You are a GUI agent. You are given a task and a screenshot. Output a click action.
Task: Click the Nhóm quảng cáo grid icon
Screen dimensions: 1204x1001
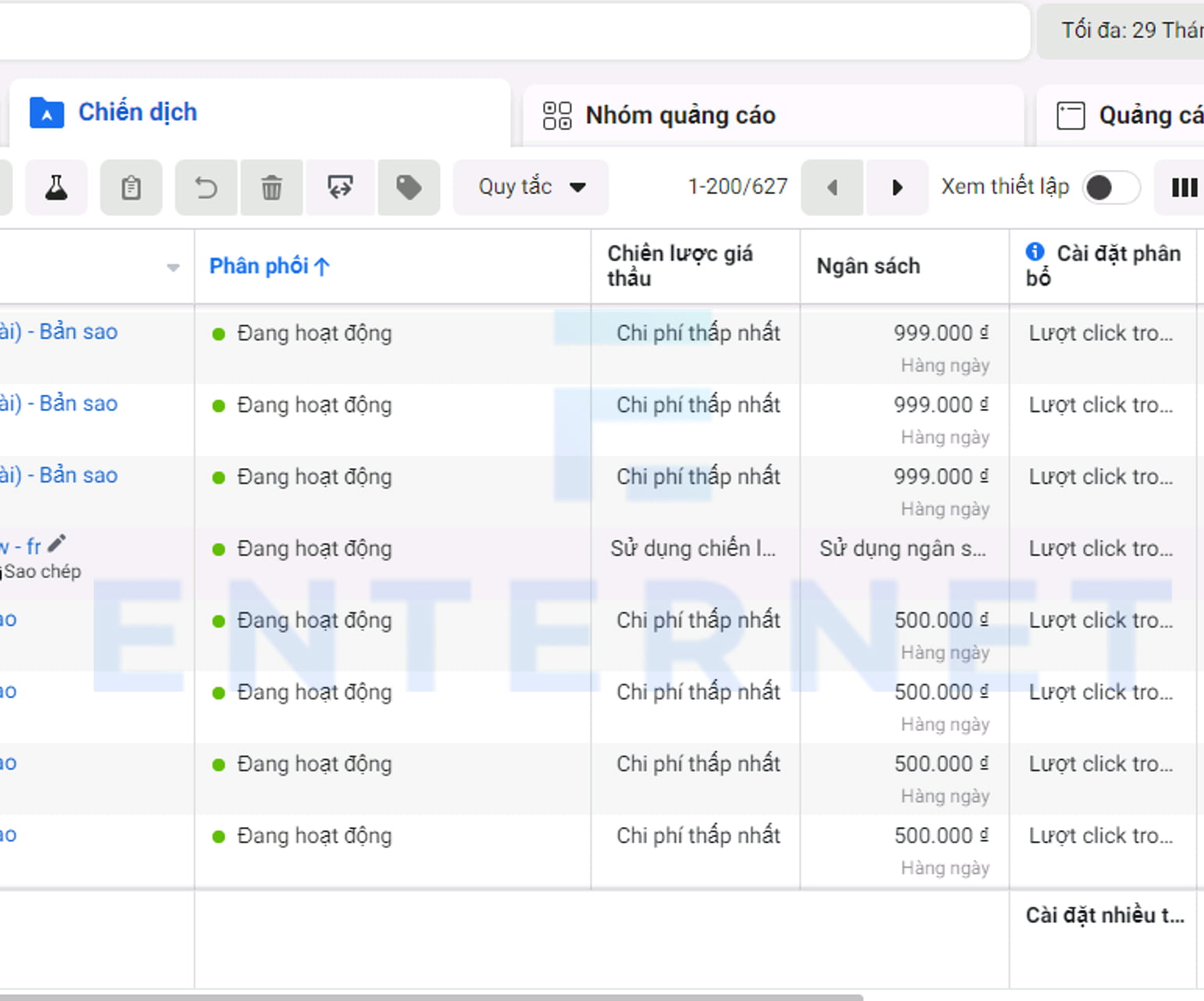[557, 116]
